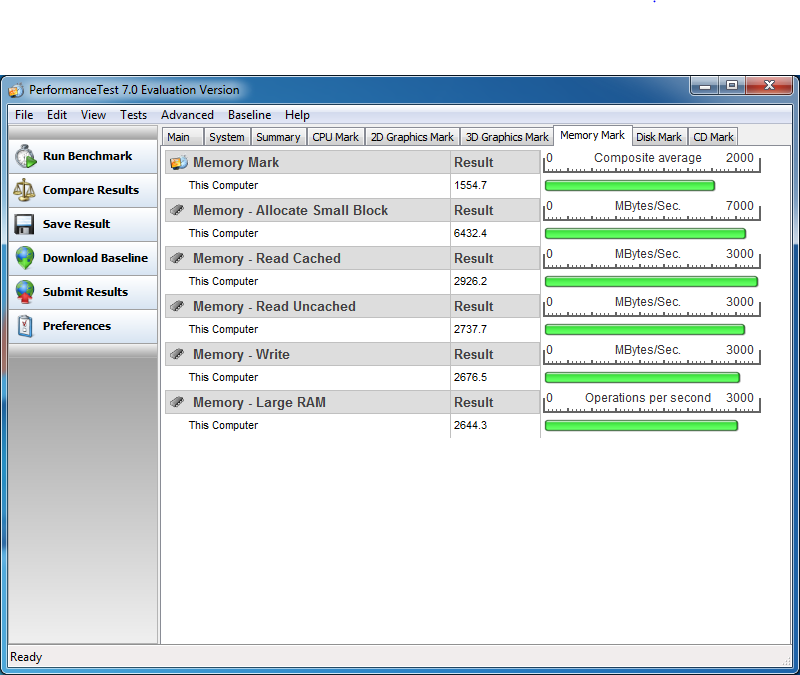Open the Baseline menu
This screenshot has width=800, height=675.
click(249, 115)
